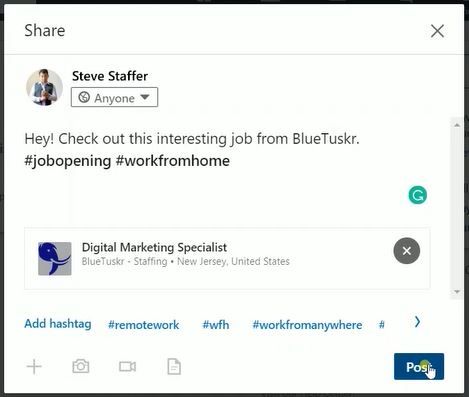
Task: Open the Grammarly icon in text box
Action: (x=418, y=195)
